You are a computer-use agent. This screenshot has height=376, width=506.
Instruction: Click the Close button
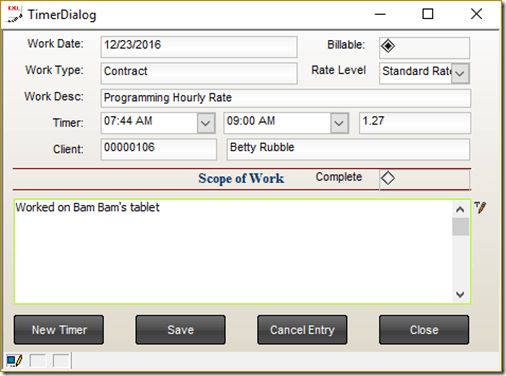pos(424,330)
